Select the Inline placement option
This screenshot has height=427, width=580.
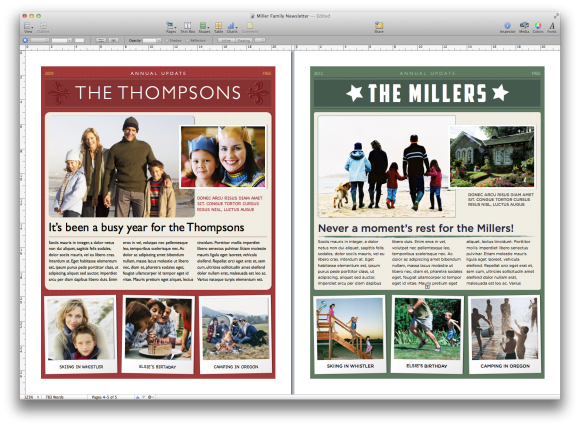tap(226, 40)
